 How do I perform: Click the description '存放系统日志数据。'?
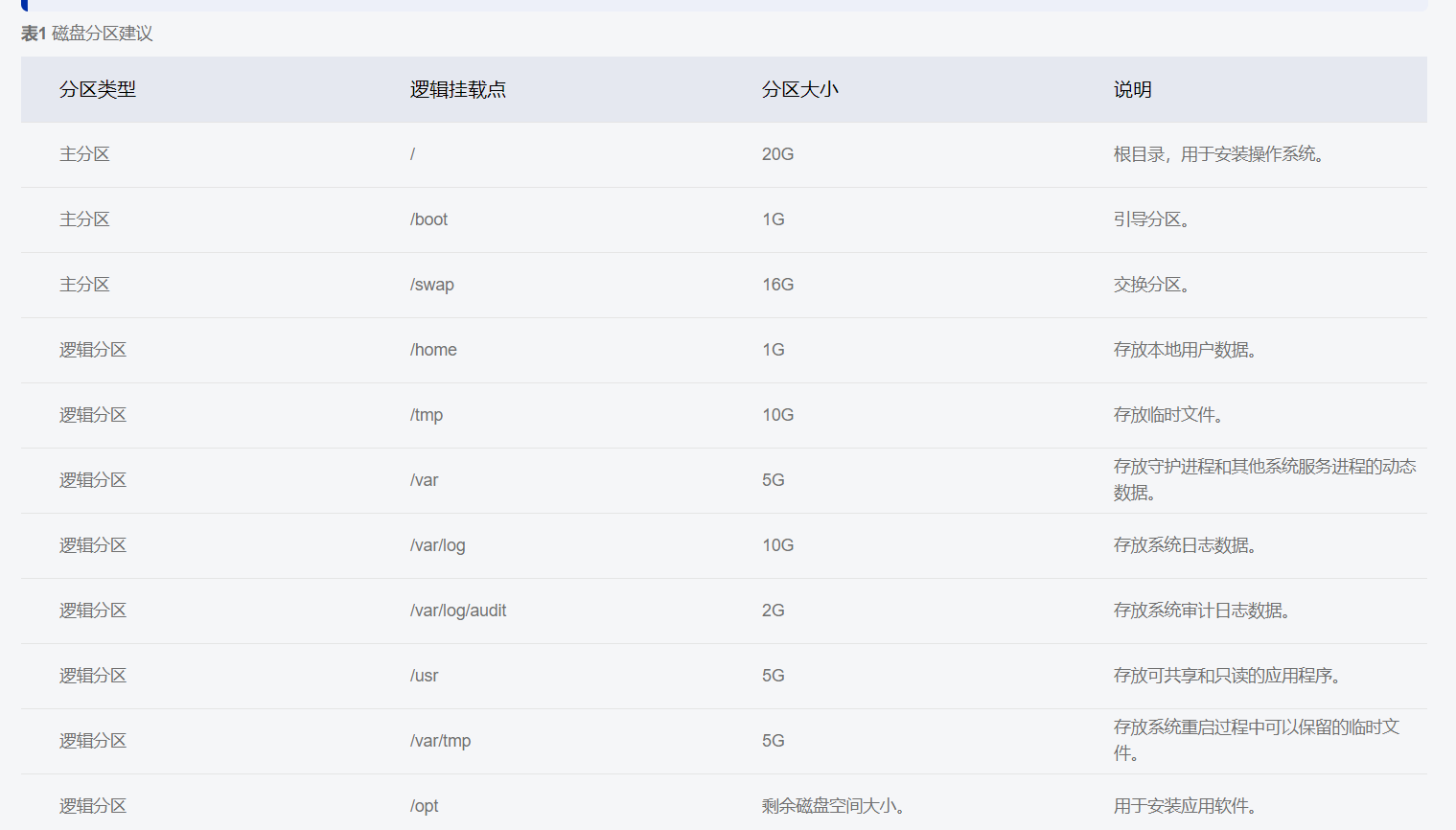click(1186, 545)
